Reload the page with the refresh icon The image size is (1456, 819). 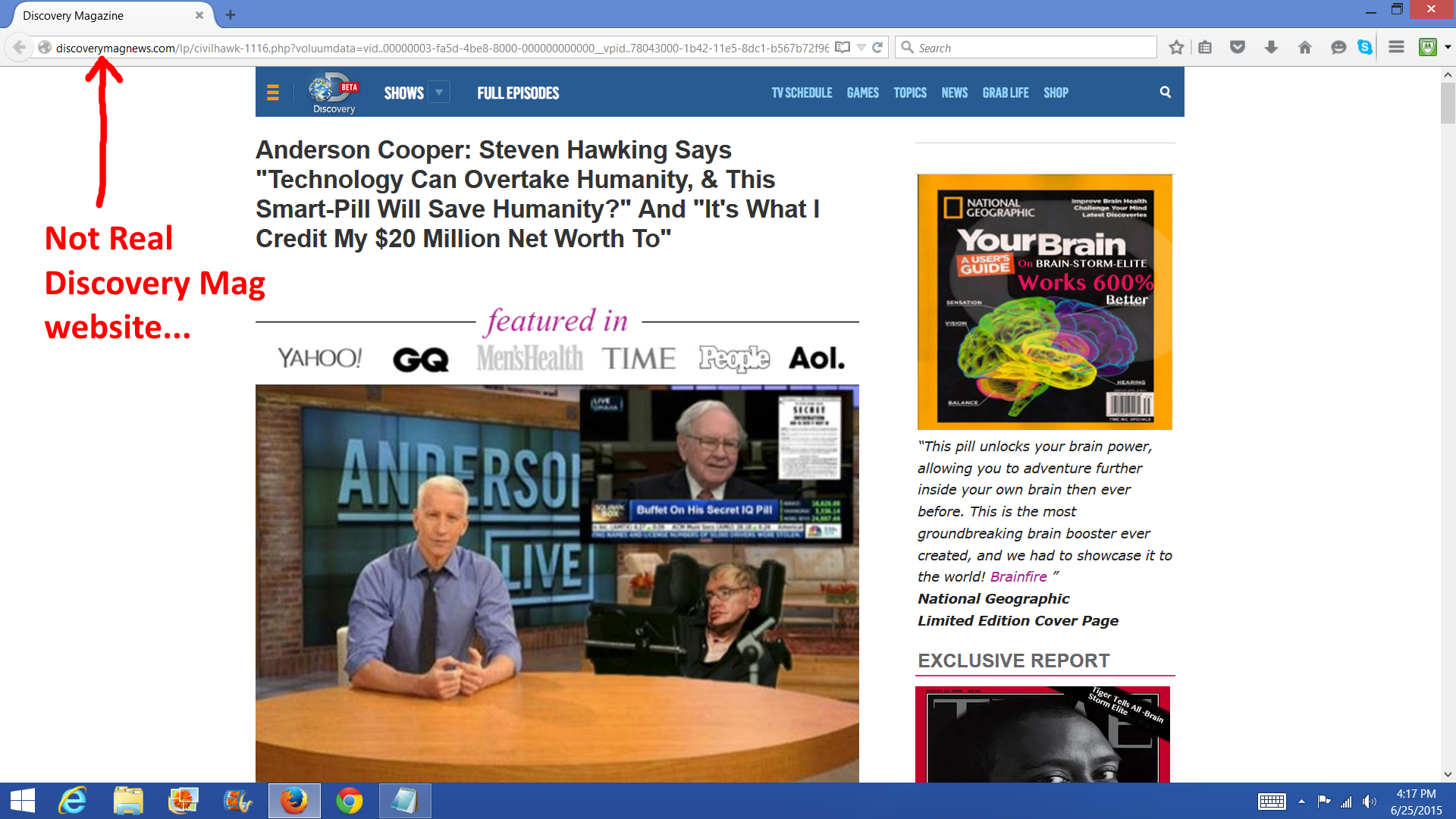tap(877, 48)
